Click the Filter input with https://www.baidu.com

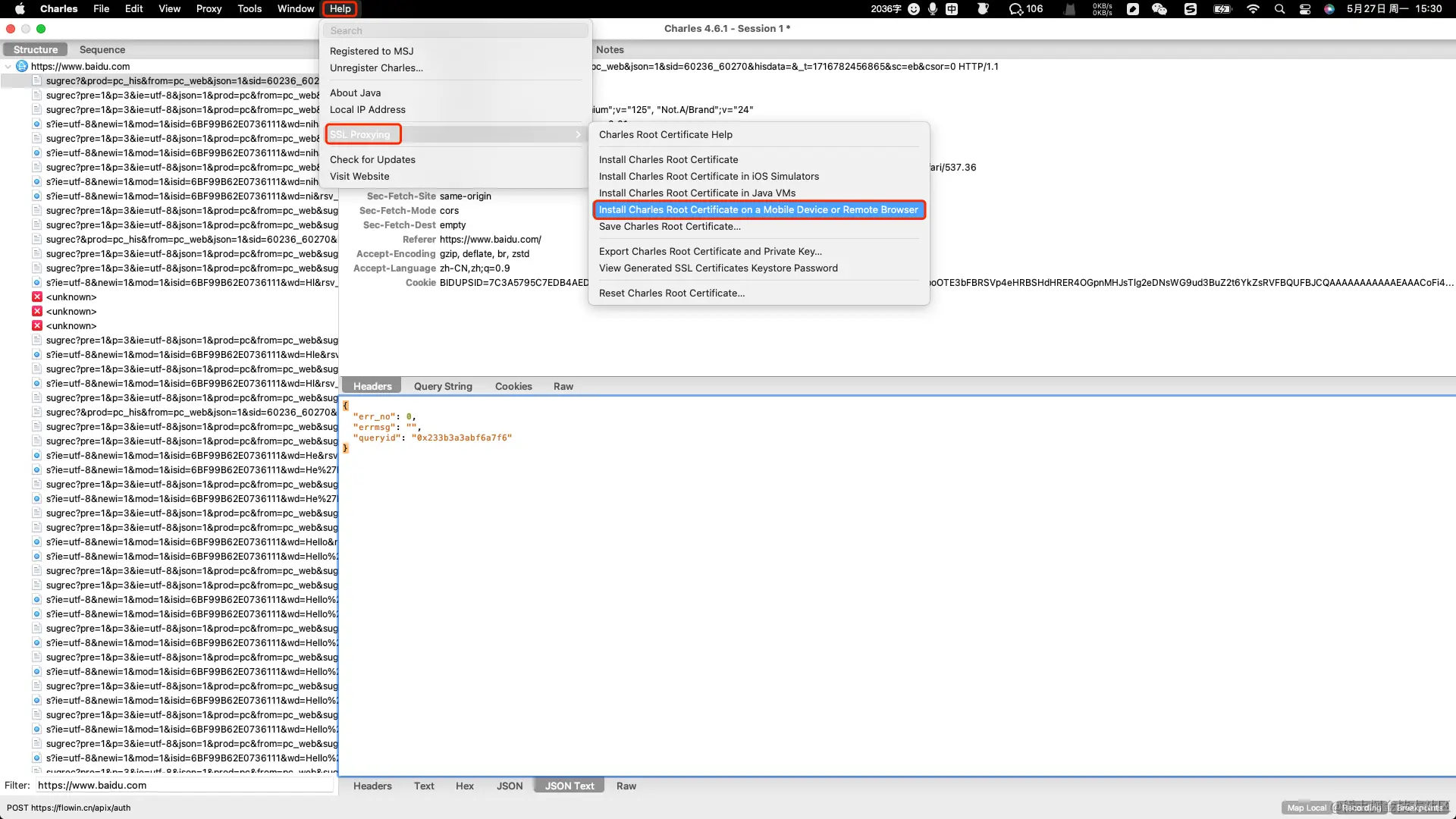tap(184, 786)
